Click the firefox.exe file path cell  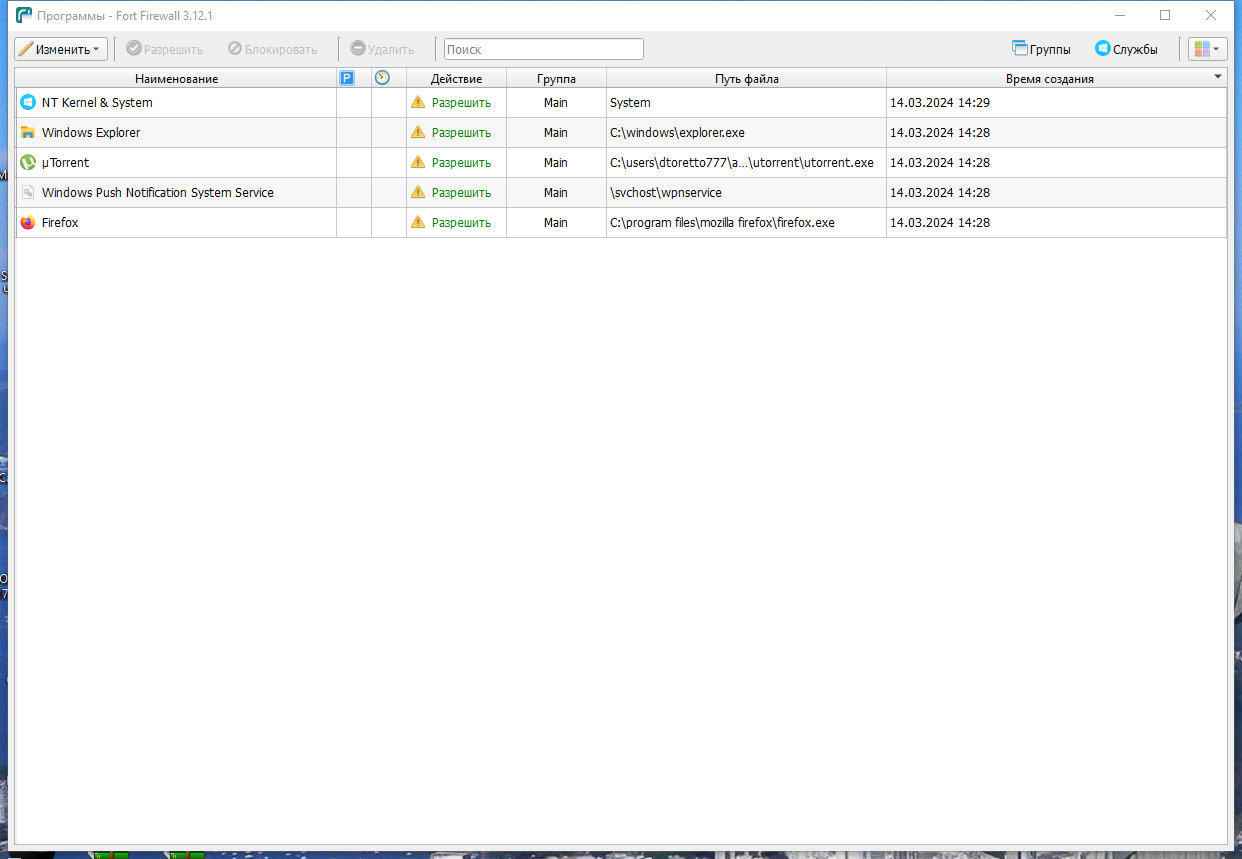point(746,222)
